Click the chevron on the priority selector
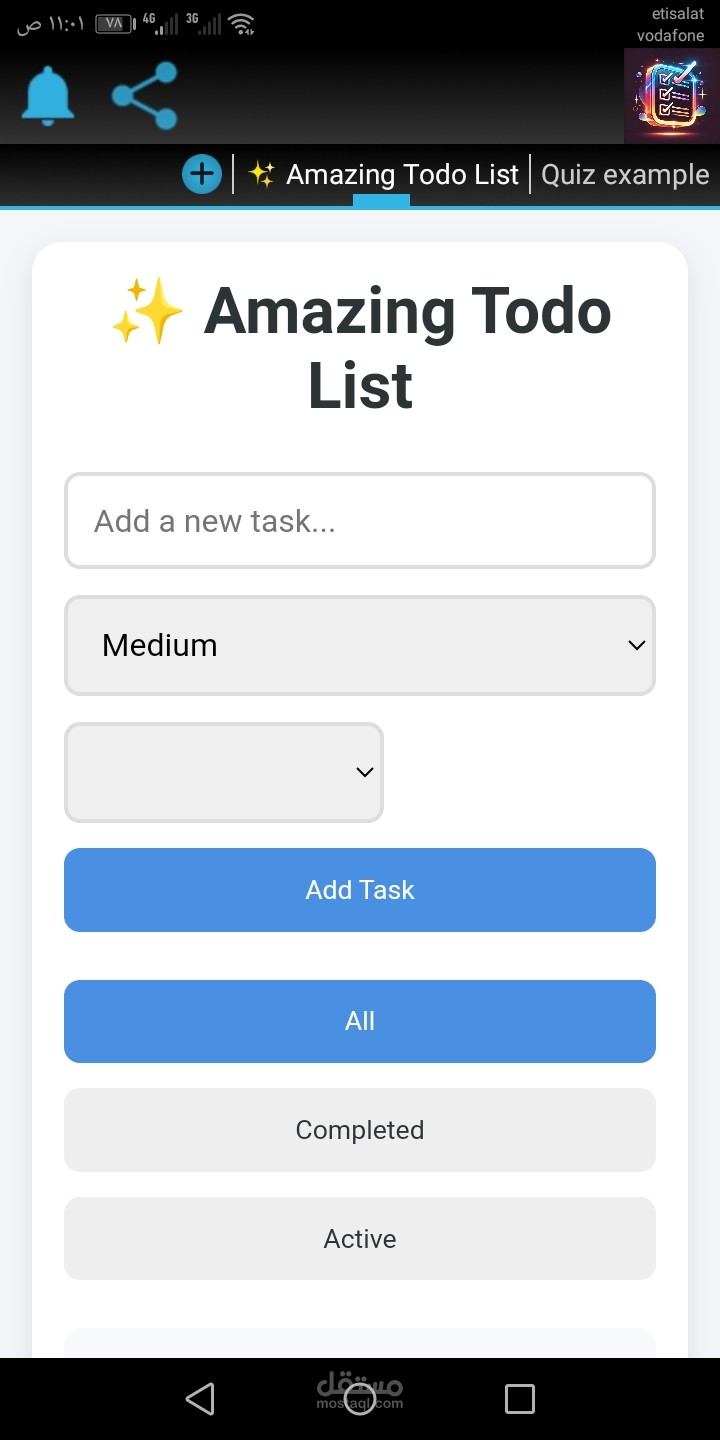This screenshot has height=1440, width=720. coord(636,645)
